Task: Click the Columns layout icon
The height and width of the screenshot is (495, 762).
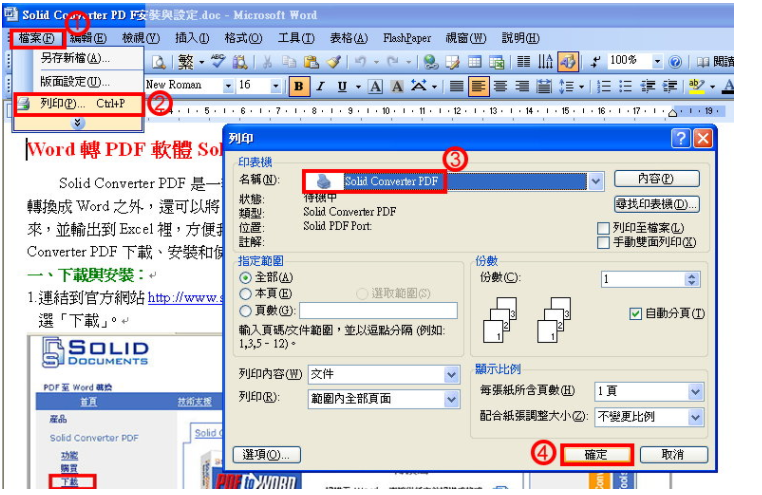Action: [523, 62]
